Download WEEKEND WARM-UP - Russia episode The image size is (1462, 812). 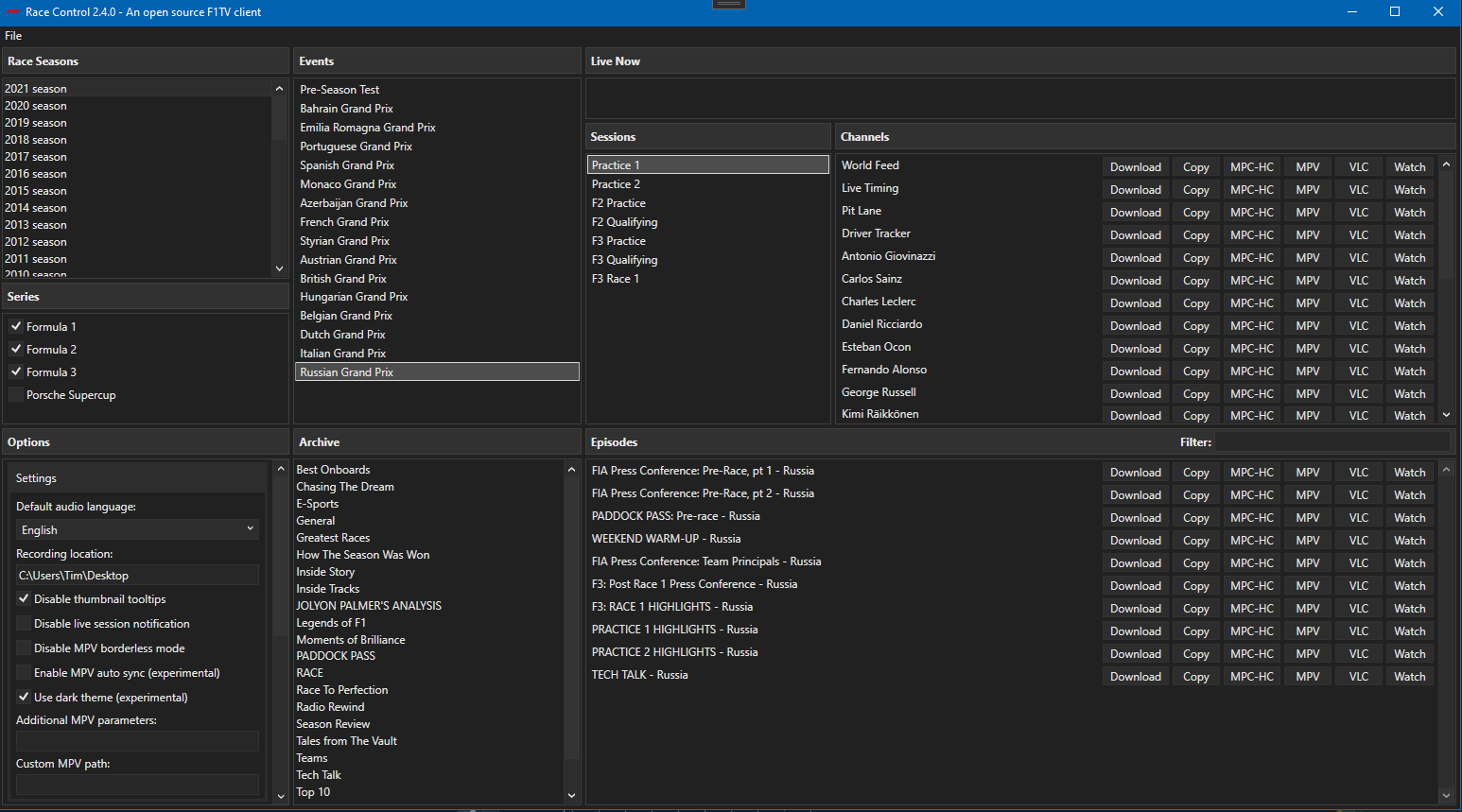point(1136,540)
